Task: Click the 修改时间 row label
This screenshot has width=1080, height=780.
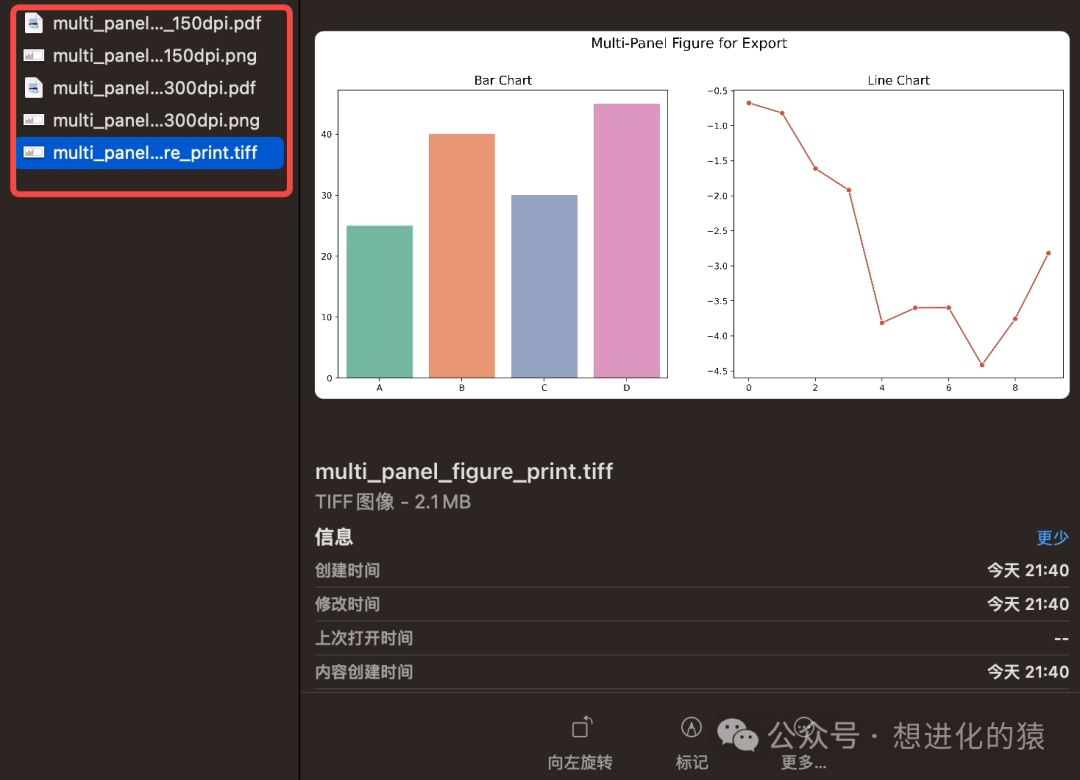Action: tap(347, 604)
